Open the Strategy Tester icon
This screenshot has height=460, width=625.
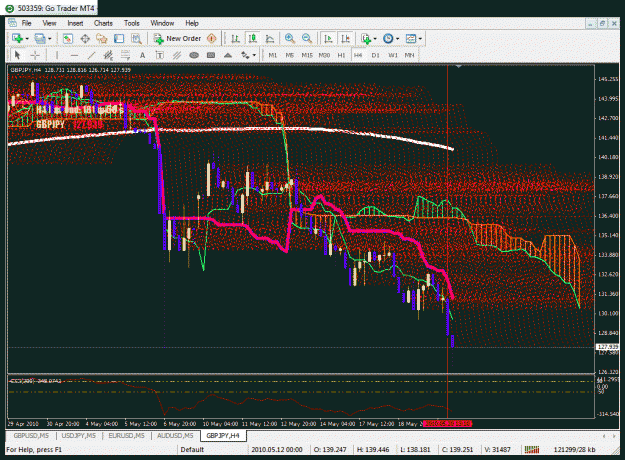[x=136, y=39]
